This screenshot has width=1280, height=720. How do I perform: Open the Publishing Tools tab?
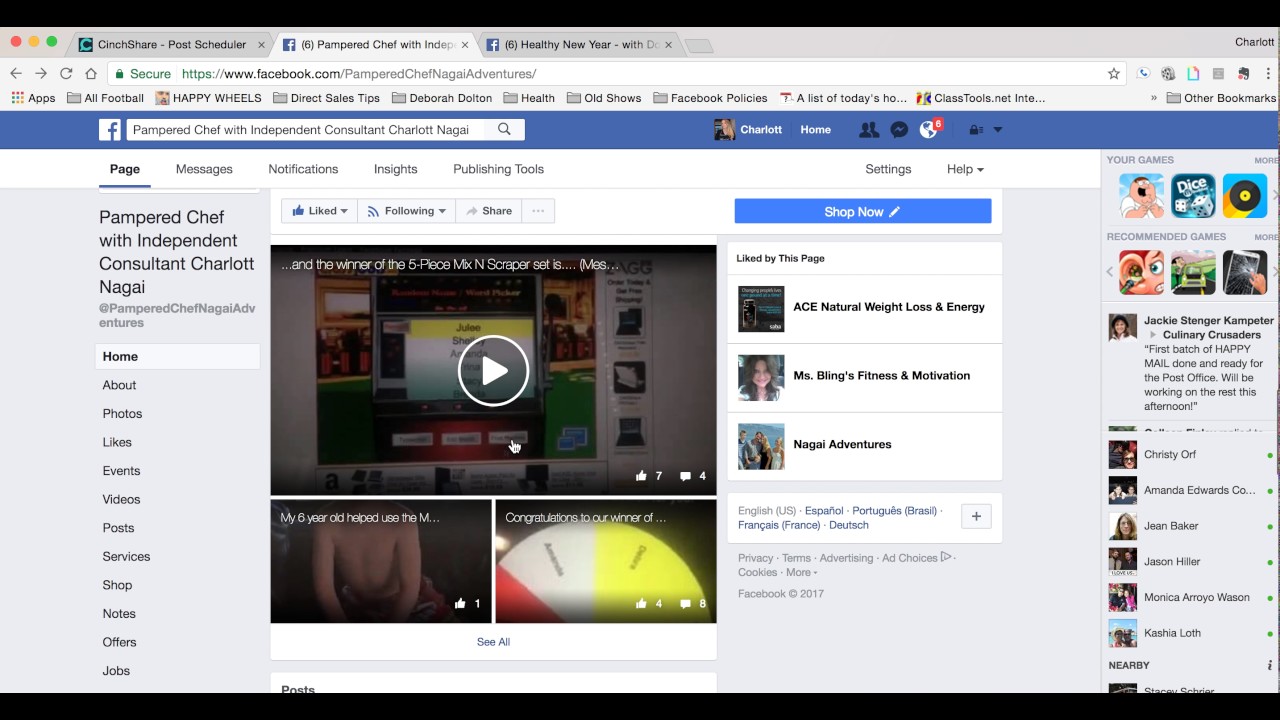[498, 169]
